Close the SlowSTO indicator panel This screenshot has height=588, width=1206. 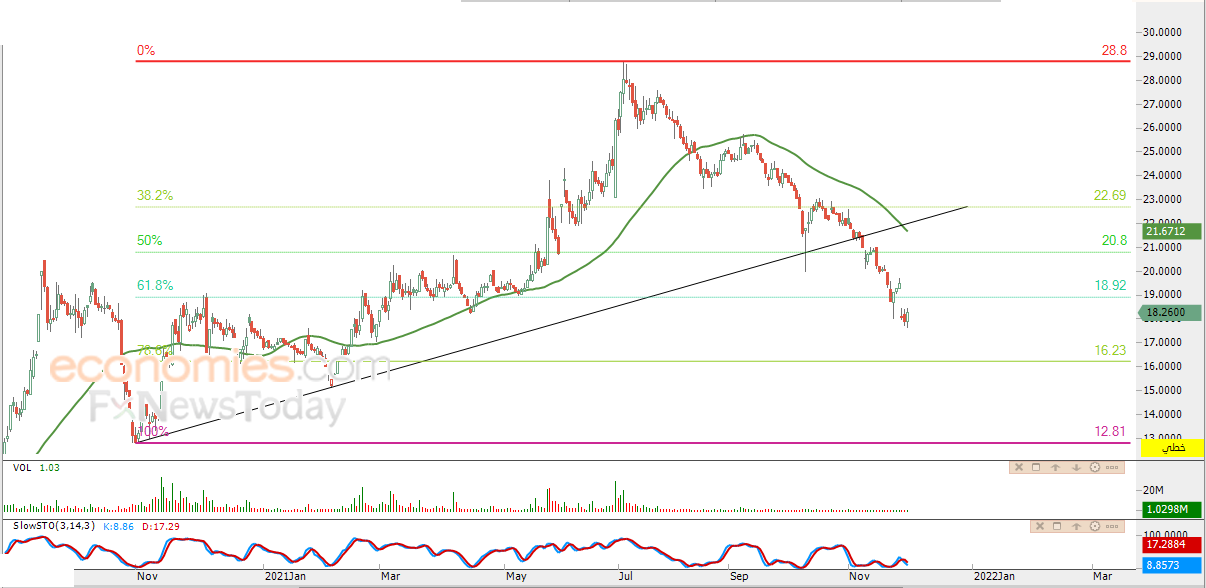pyautogui.click(x=1038, y=526)
